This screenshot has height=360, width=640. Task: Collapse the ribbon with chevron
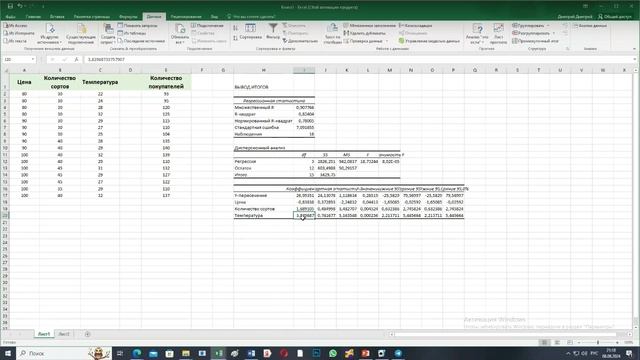point(634,49)
